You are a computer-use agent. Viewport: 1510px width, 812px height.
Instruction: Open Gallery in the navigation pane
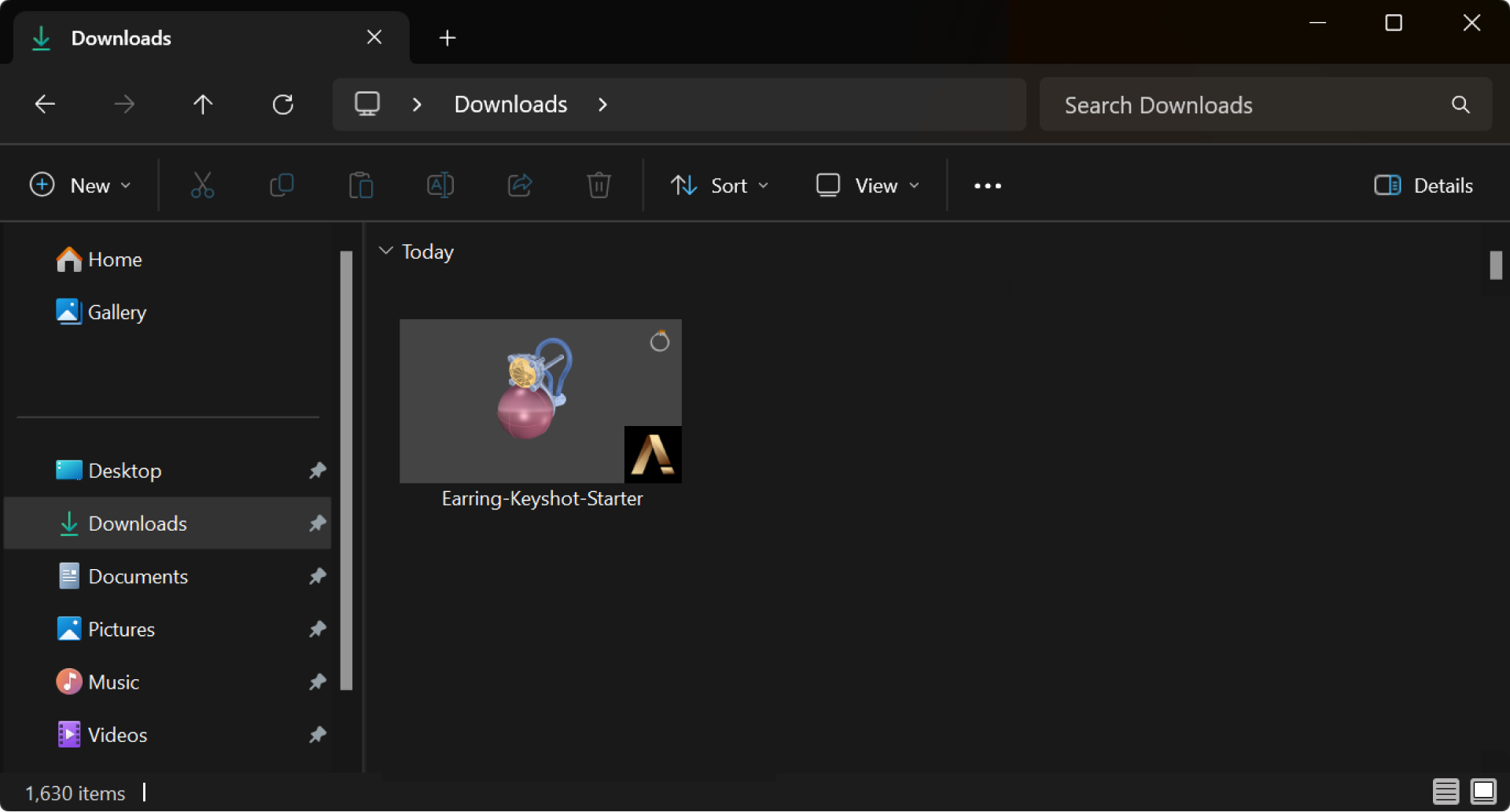click(x=101, y=312)
